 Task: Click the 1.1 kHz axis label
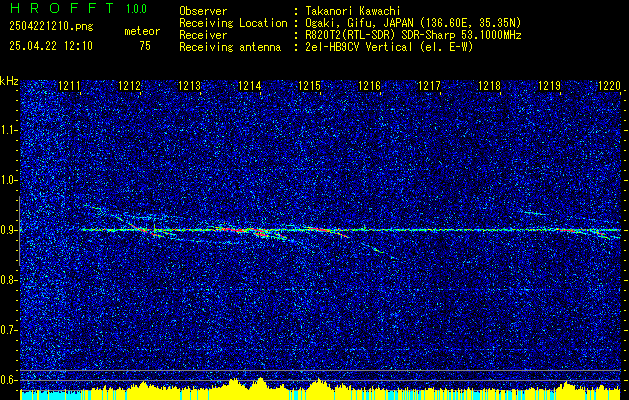coord(9,130)
